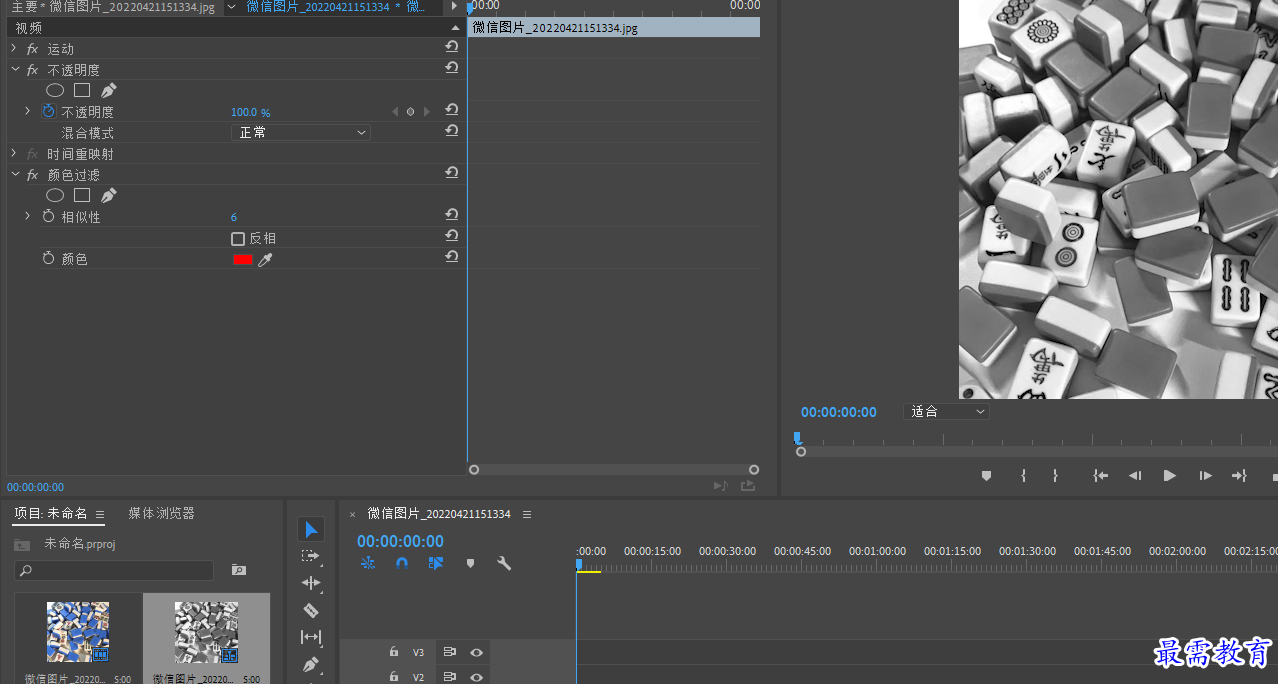
Task: Create ellipse mask under 不透明度 effect
Action: 55,90
